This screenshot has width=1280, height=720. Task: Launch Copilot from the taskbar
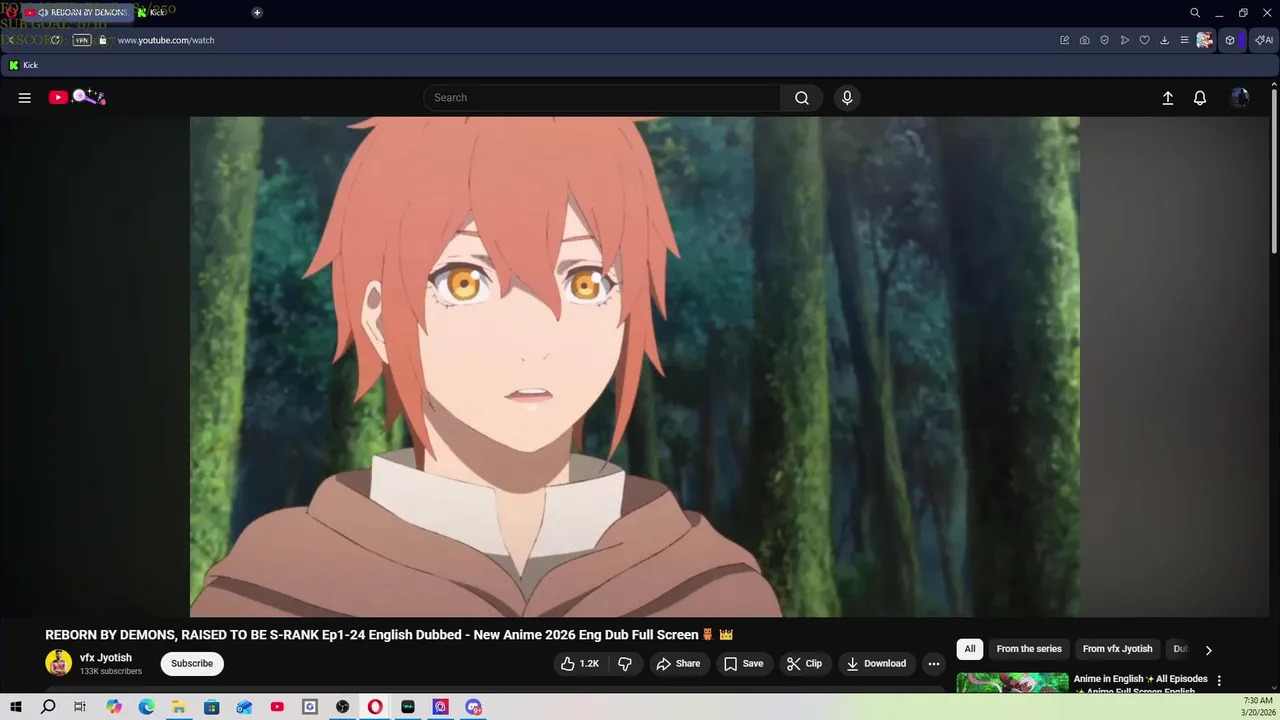click(x=114, y=707)
